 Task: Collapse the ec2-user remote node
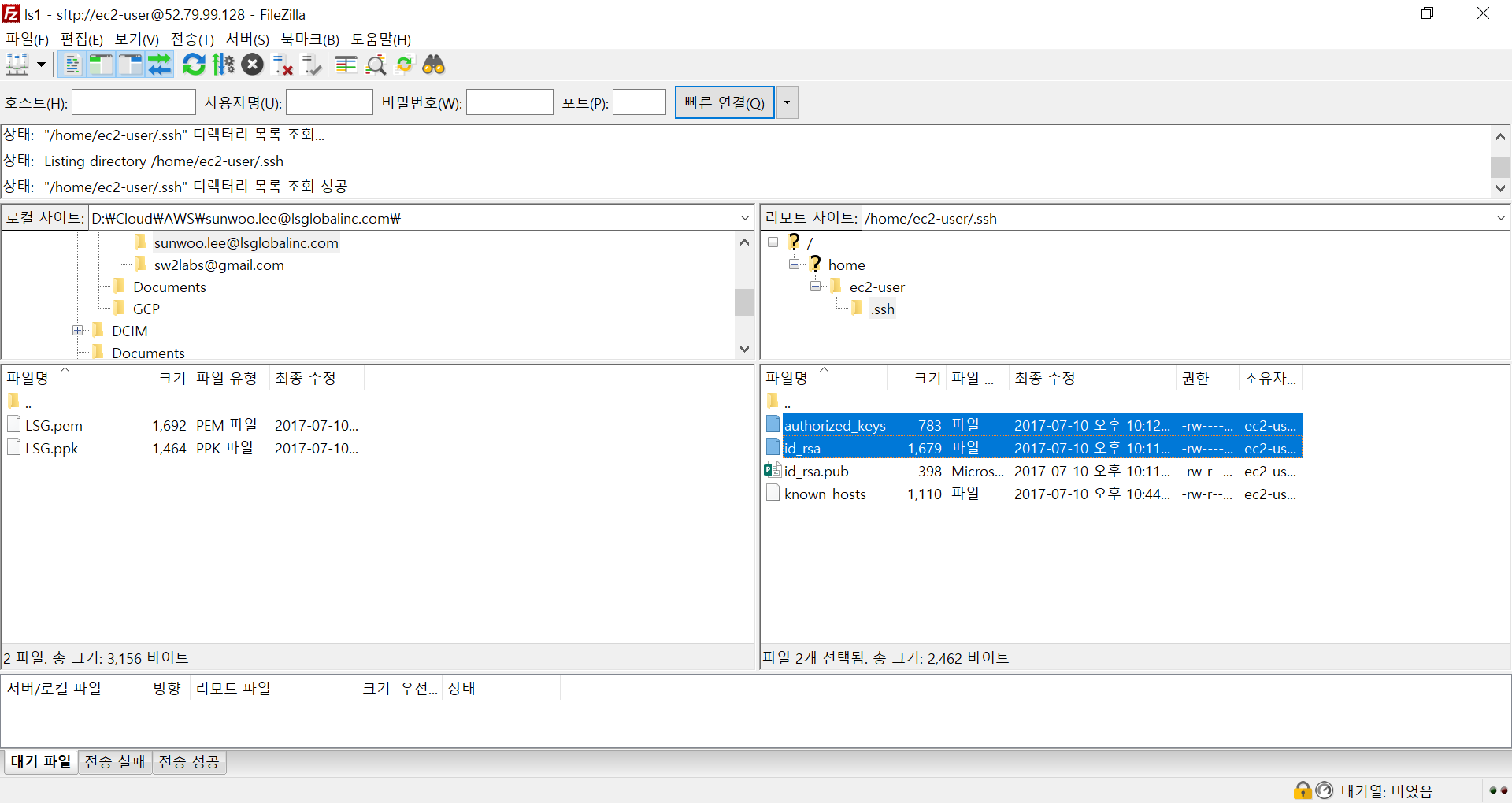tap(816, 287)
